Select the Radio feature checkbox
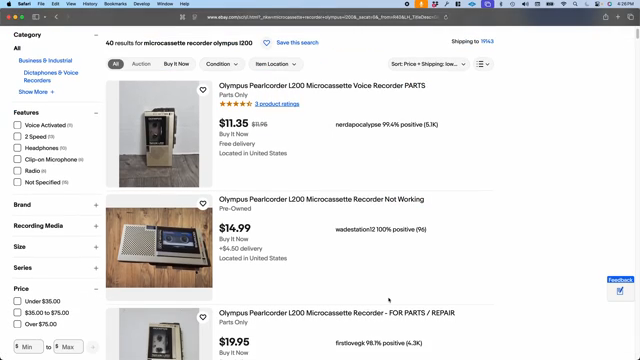This screenshot has width=640, height=360. [17, 171]
